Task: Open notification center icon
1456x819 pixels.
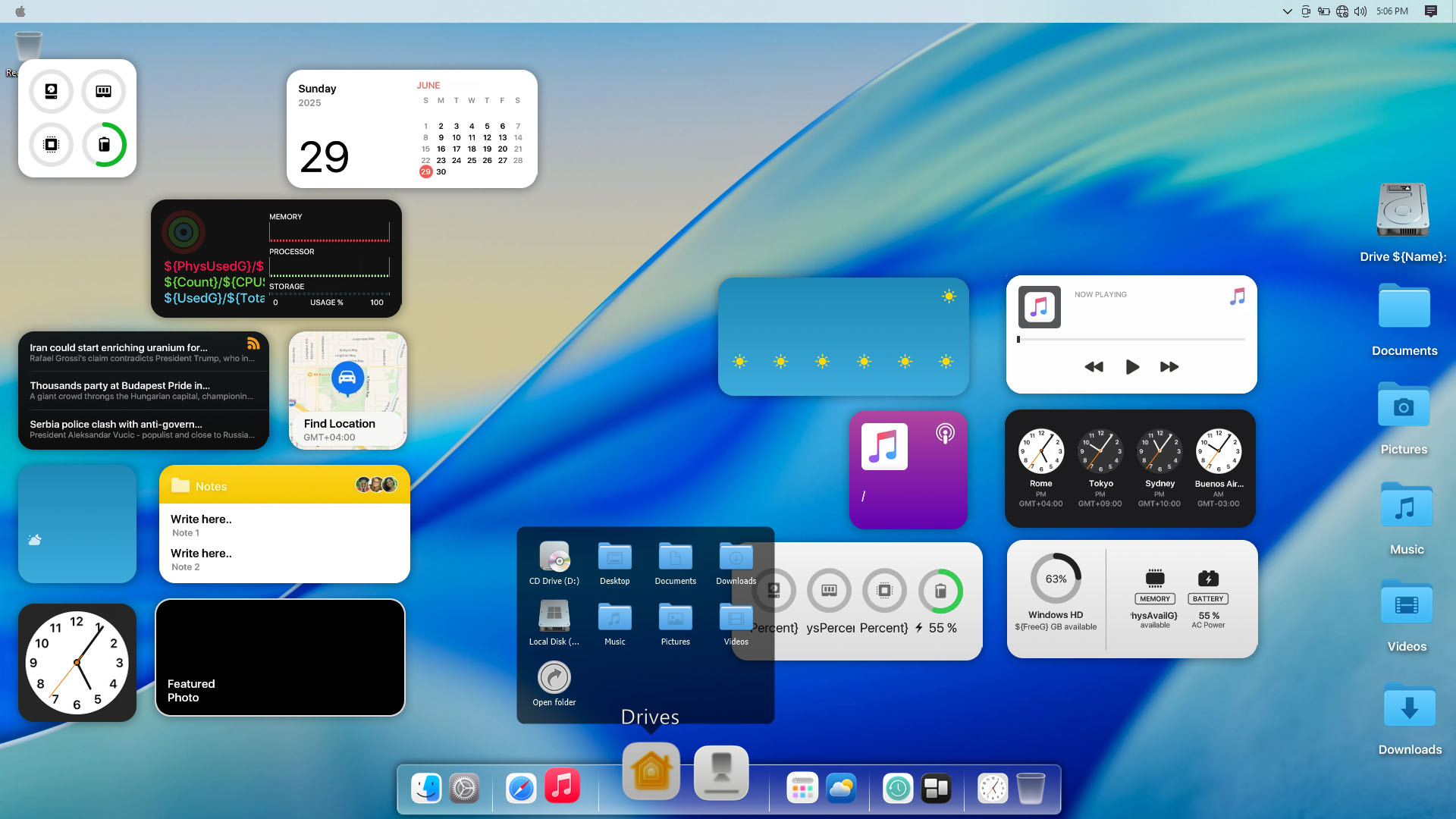Action: (1431, 11)
